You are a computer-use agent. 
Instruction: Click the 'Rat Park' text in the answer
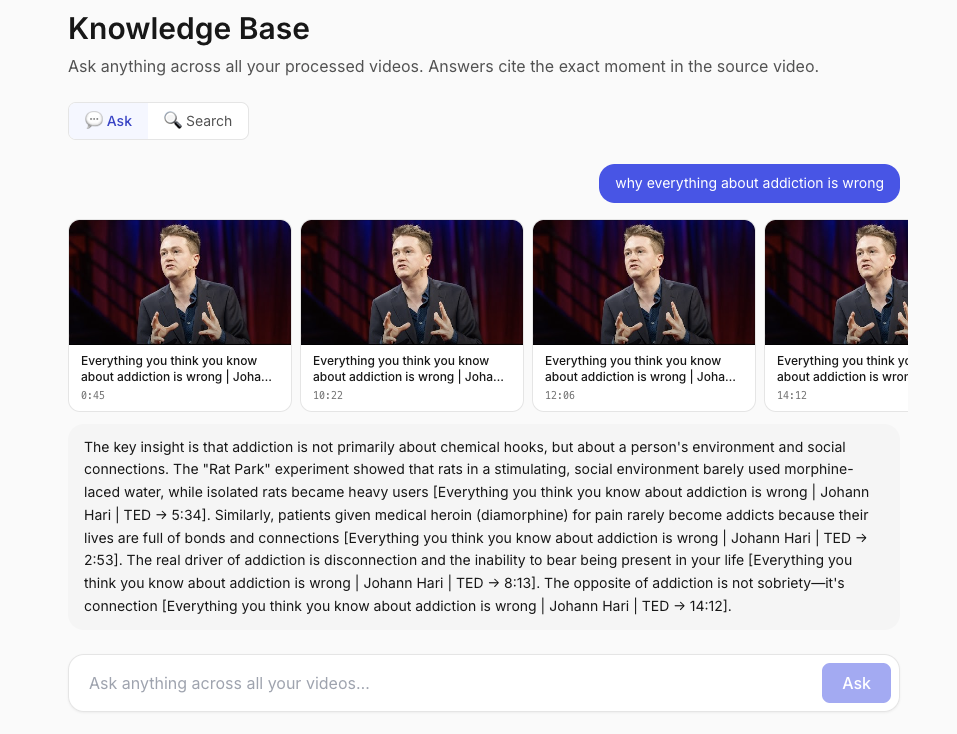click(x=236, y=469)
